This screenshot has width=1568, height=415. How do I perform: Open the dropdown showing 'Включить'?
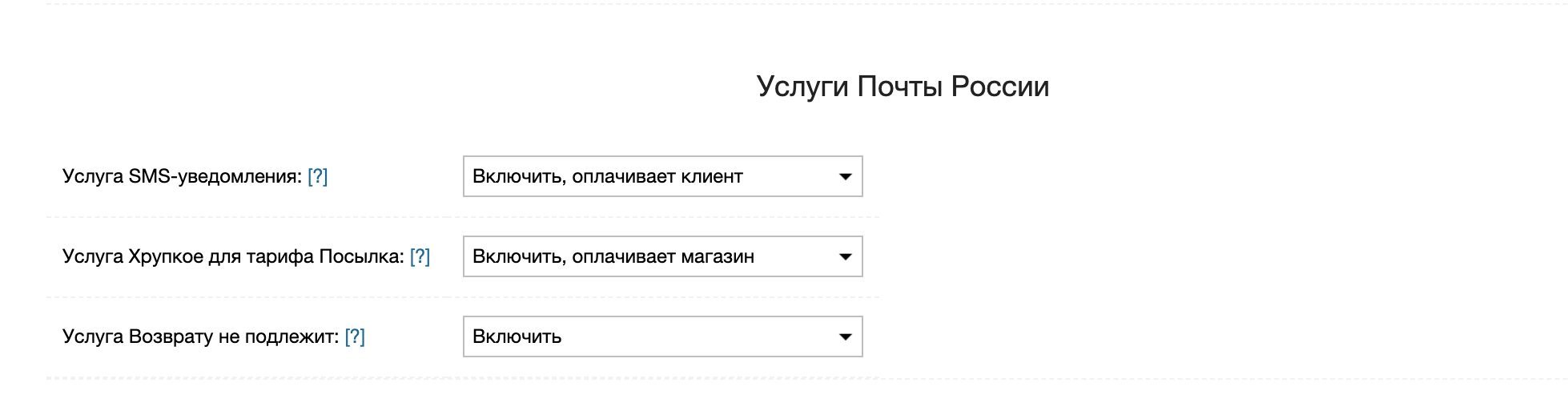[661, 336]
